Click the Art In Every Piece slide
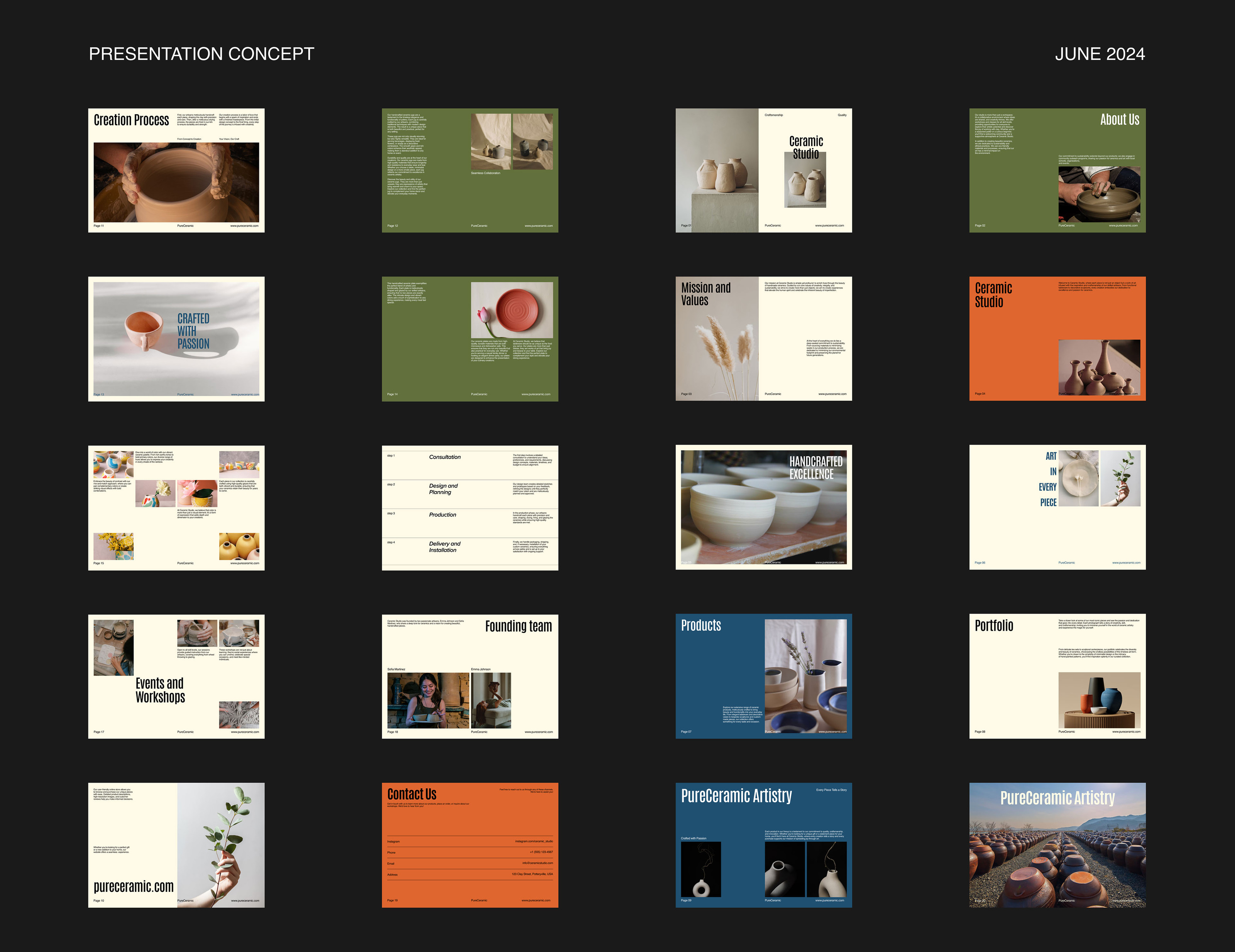 1057,507
